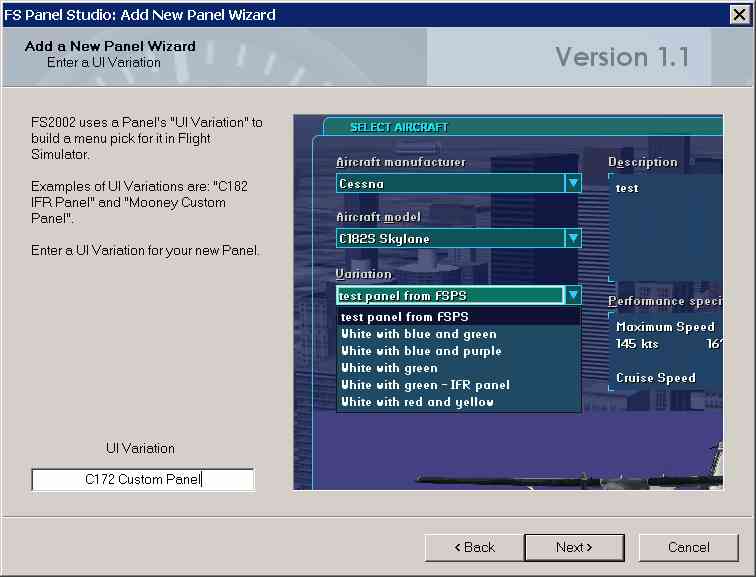Choose 'White with red and yellow' variation
Image resolution: width=756 pixels, height=577 pixels.
click(x=459, y=402)
